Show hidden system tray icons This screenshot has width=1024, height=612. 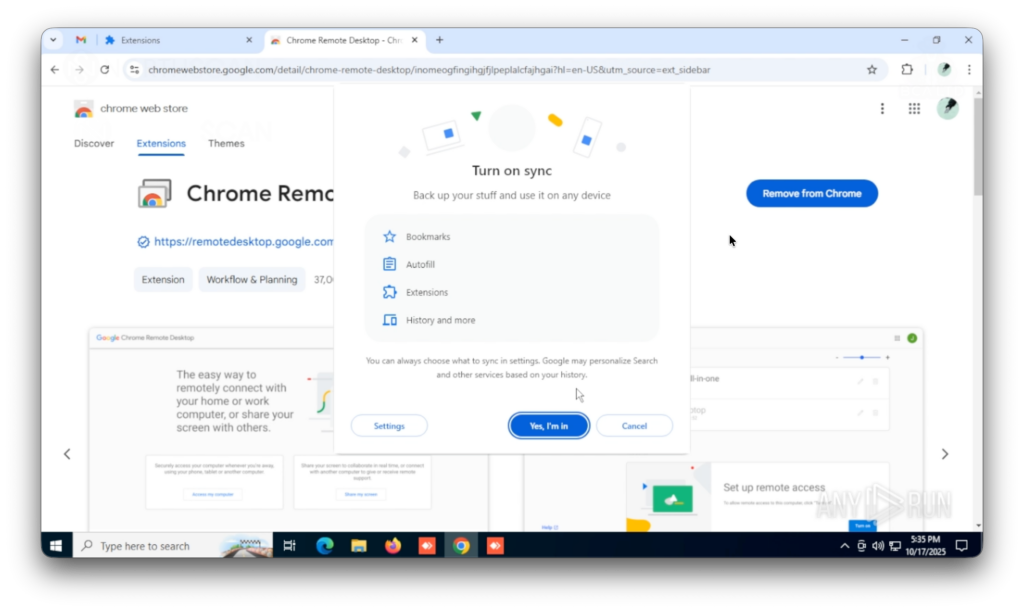(x=844, y=546)
